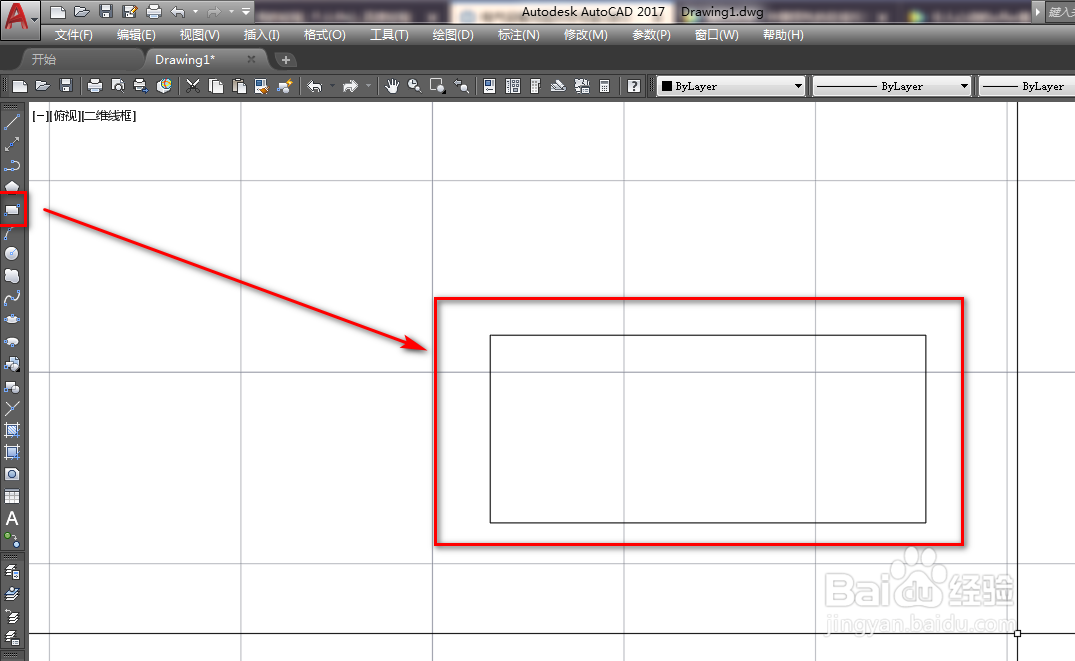Open the 修改(M) menu
The height and width of the screenshot is (661, 1075).
point(585,35)
